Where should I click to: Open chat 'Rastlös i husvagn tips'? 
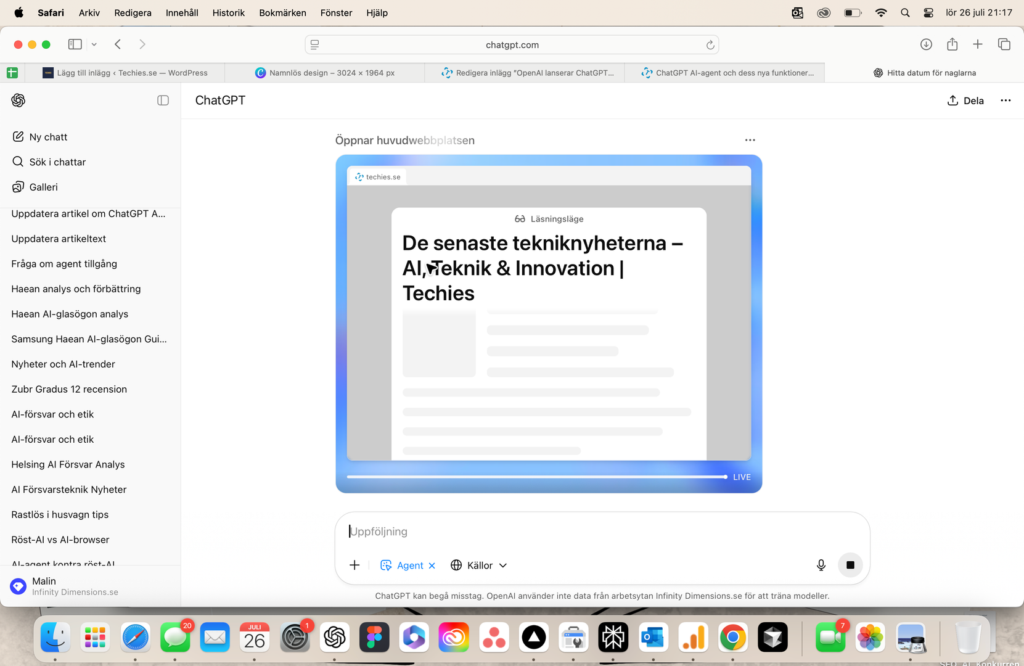click(x=60, y=515)
